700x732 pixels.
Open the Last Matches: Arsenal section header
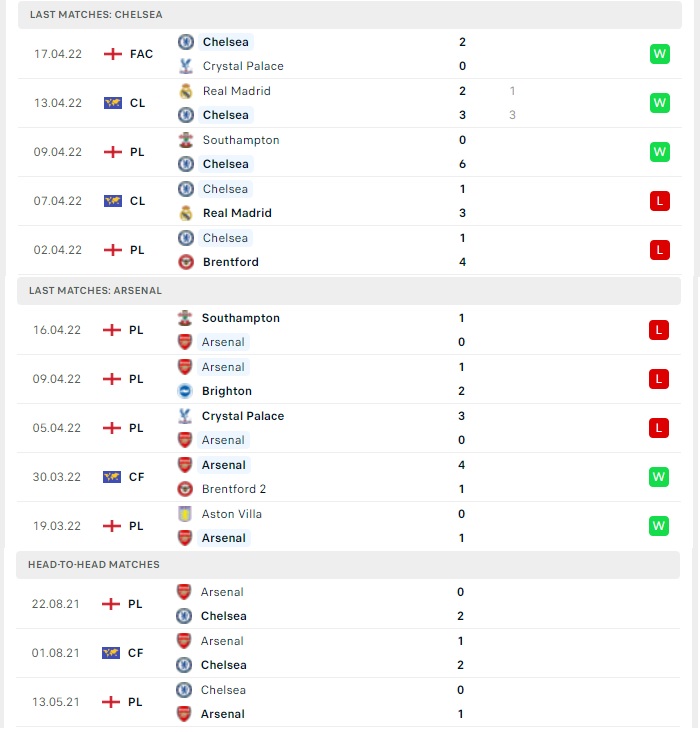(349, 290)
